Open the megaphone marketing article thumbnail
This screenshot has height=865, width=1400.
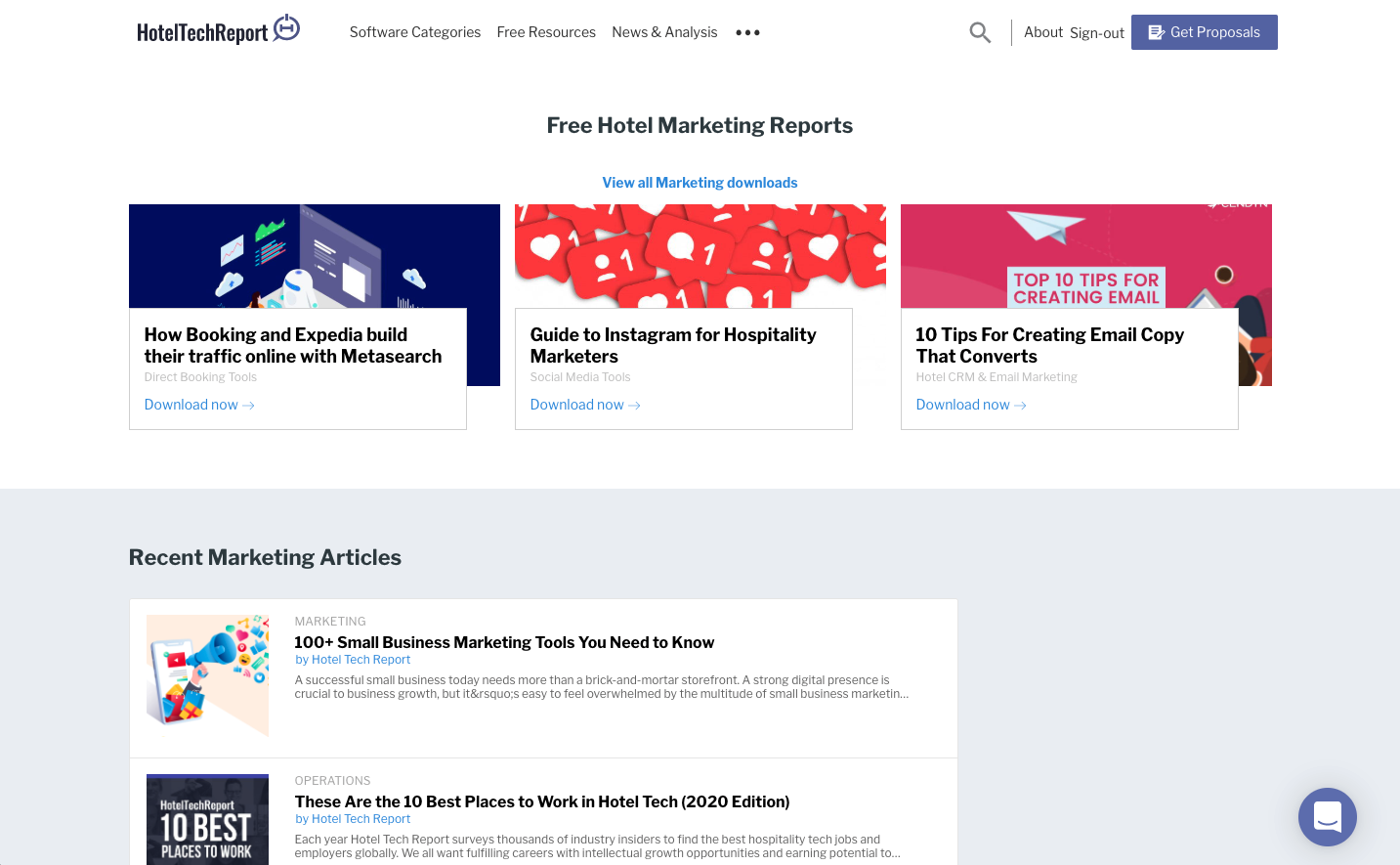click(x=207, y=675)
